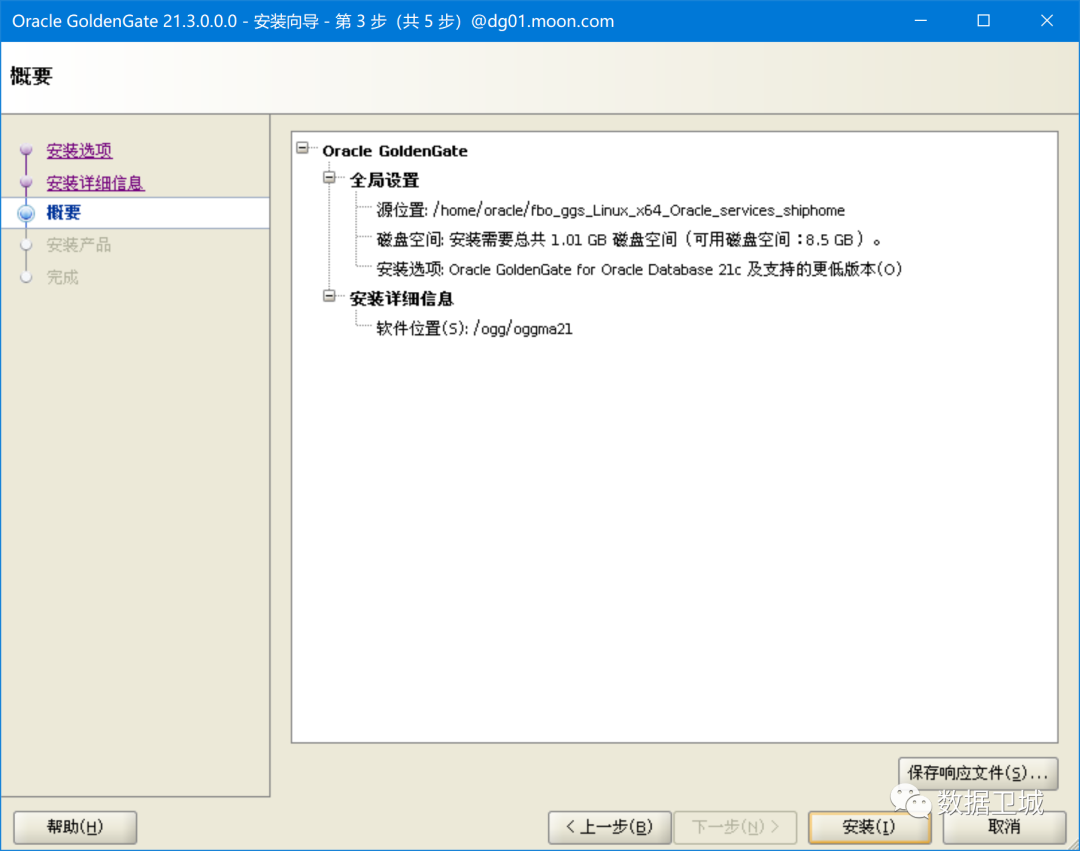This screenshot has height=851, width=1080.
Task: Select the 磁盘空间 requirement row
Action: pos(628,240)
